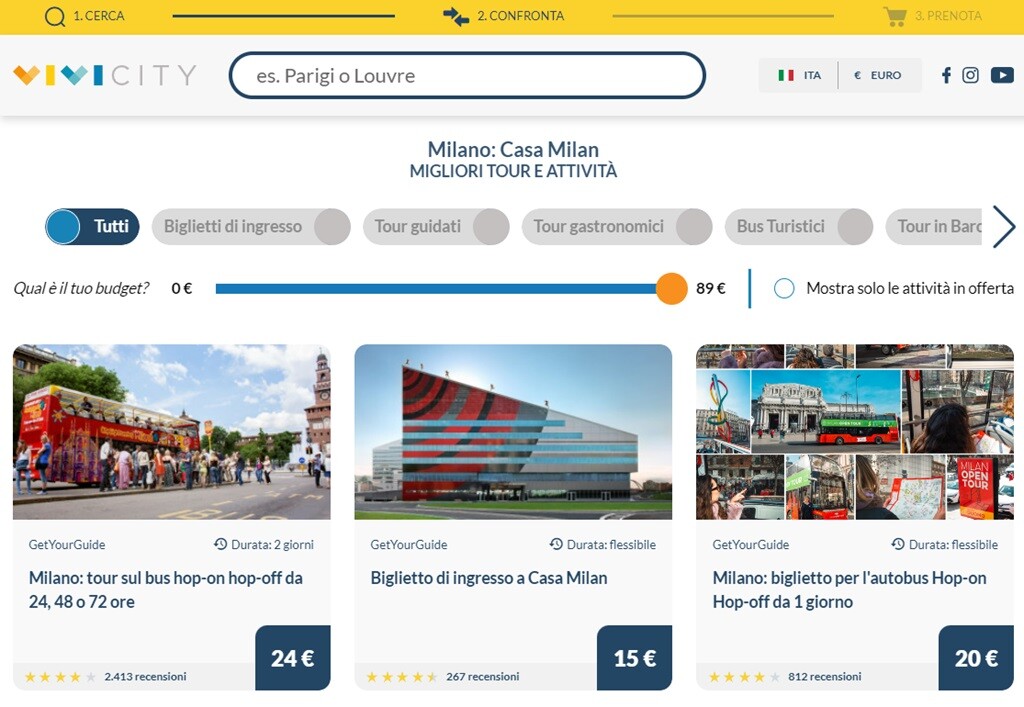Click the shopping cart Prenota icon
Screen dimensions: 1024x707
895,16
